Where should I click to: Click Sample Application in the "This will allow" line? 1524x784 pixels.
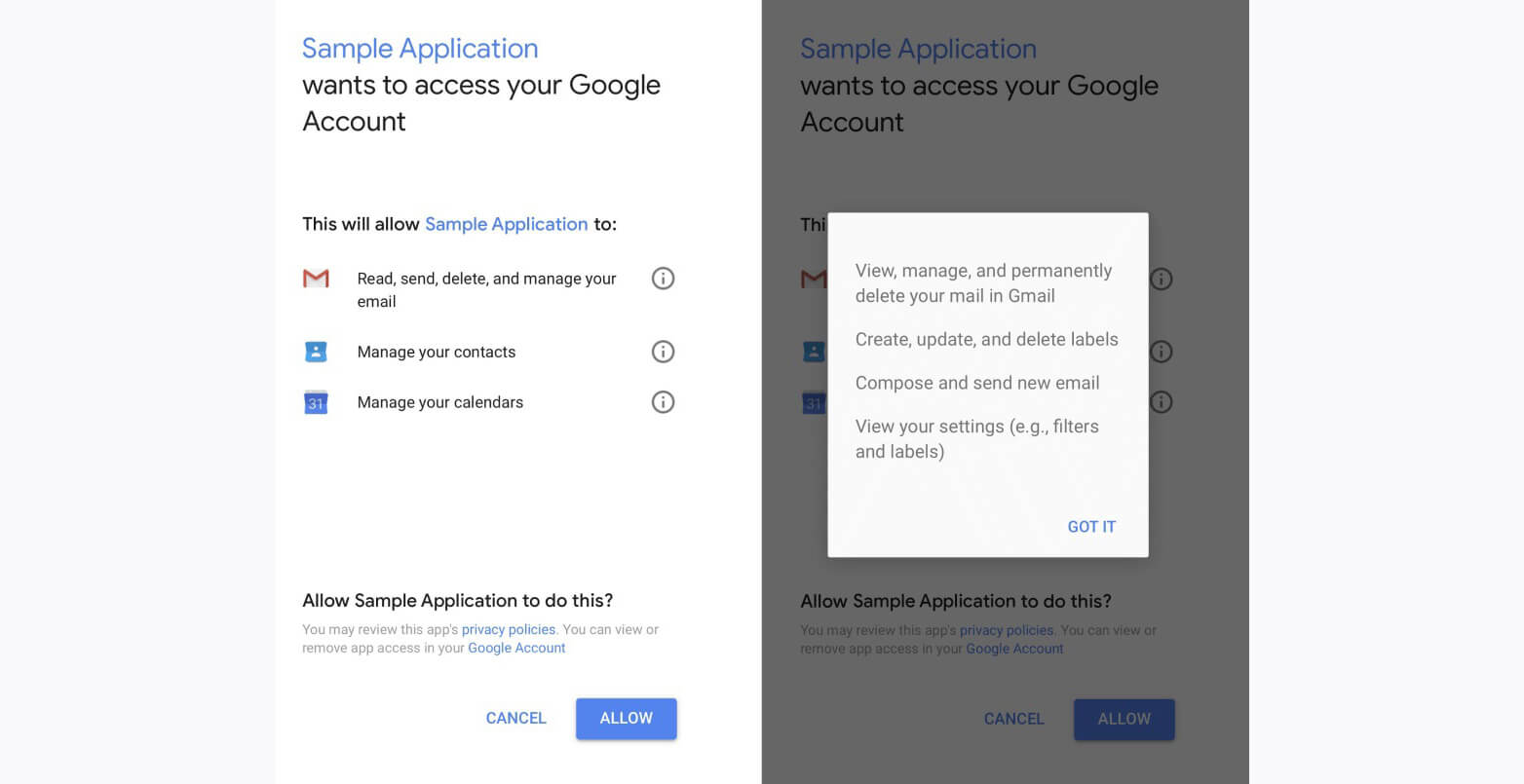click(x=506, y=224)
